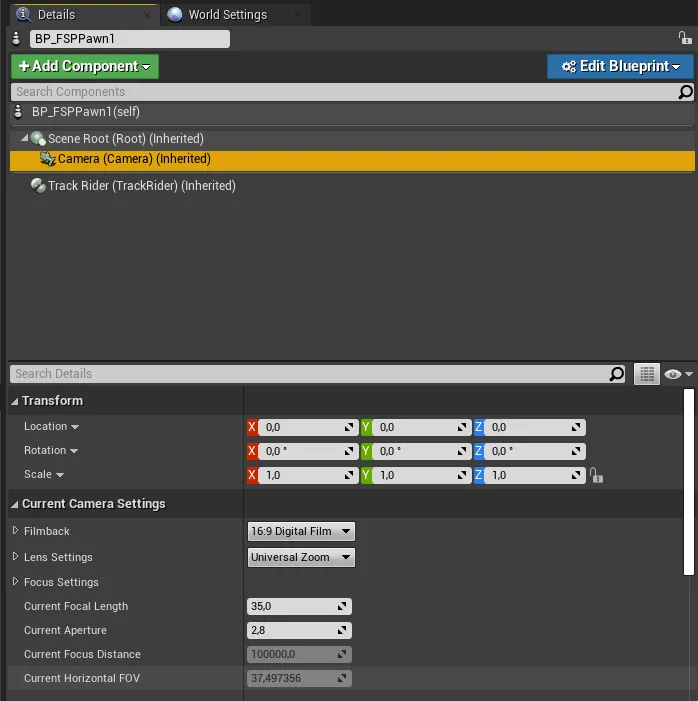Click the Scene Root component icon
698x701 pixels.
tap(38, 139)
